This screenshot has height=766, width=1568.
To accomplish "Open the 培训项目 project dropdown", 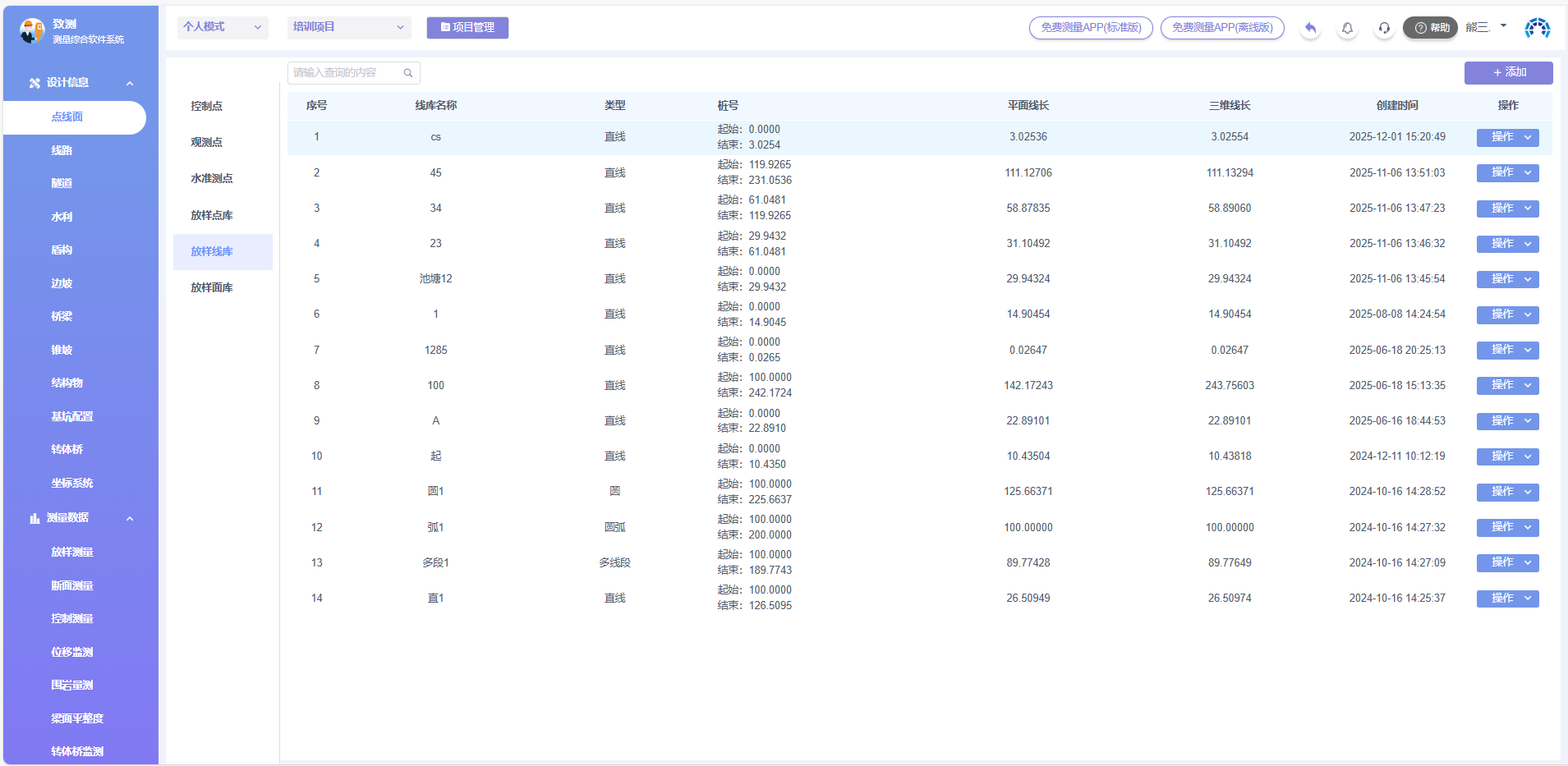I will (x=349, y=27).
